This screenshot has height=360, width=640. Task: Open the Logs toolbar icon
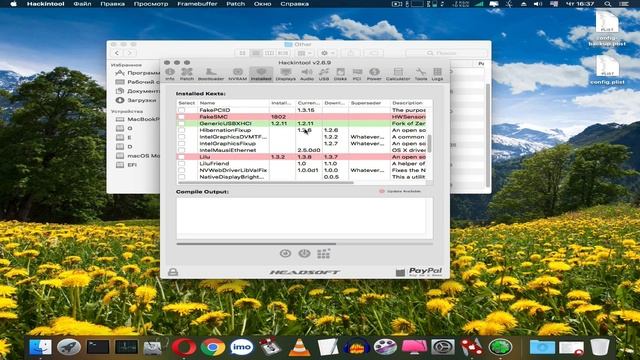coord(437,74)
